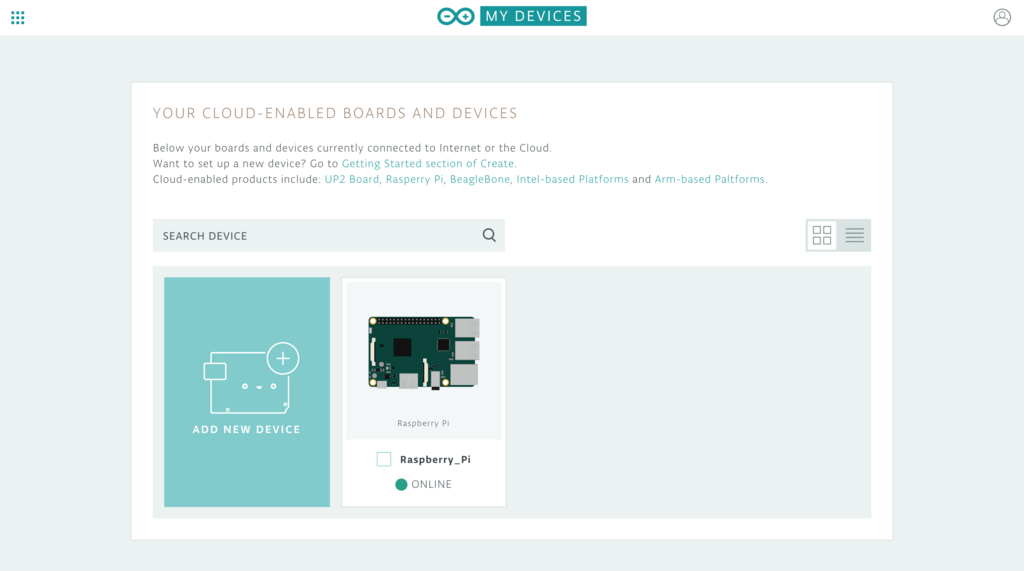1024x571 pixels.
Task: Open Getting Started section of Create link
Action: click(428, 163)
